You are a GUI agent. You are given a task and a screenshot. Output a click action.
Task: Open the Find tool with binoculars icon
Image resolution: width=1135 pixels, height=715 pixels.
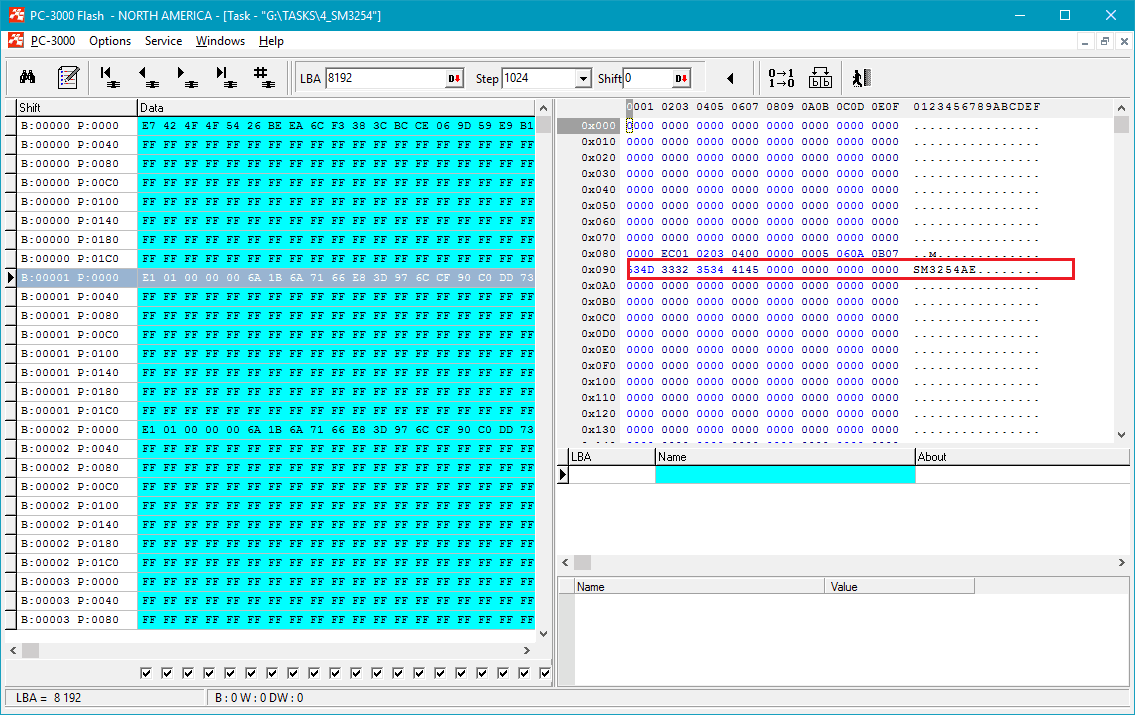[x=28, y=77]
